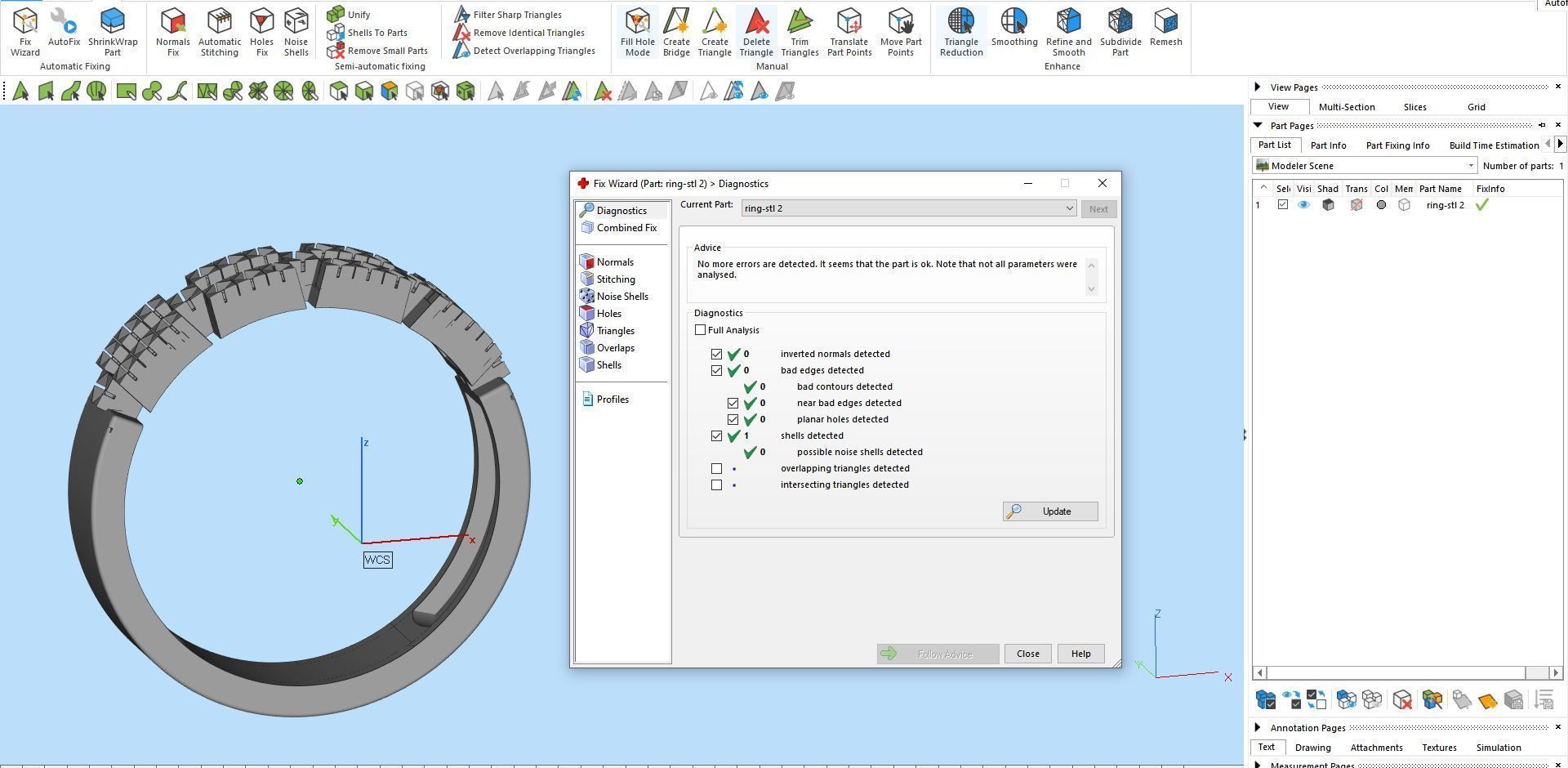Select the Create Bridge tool

676,33
